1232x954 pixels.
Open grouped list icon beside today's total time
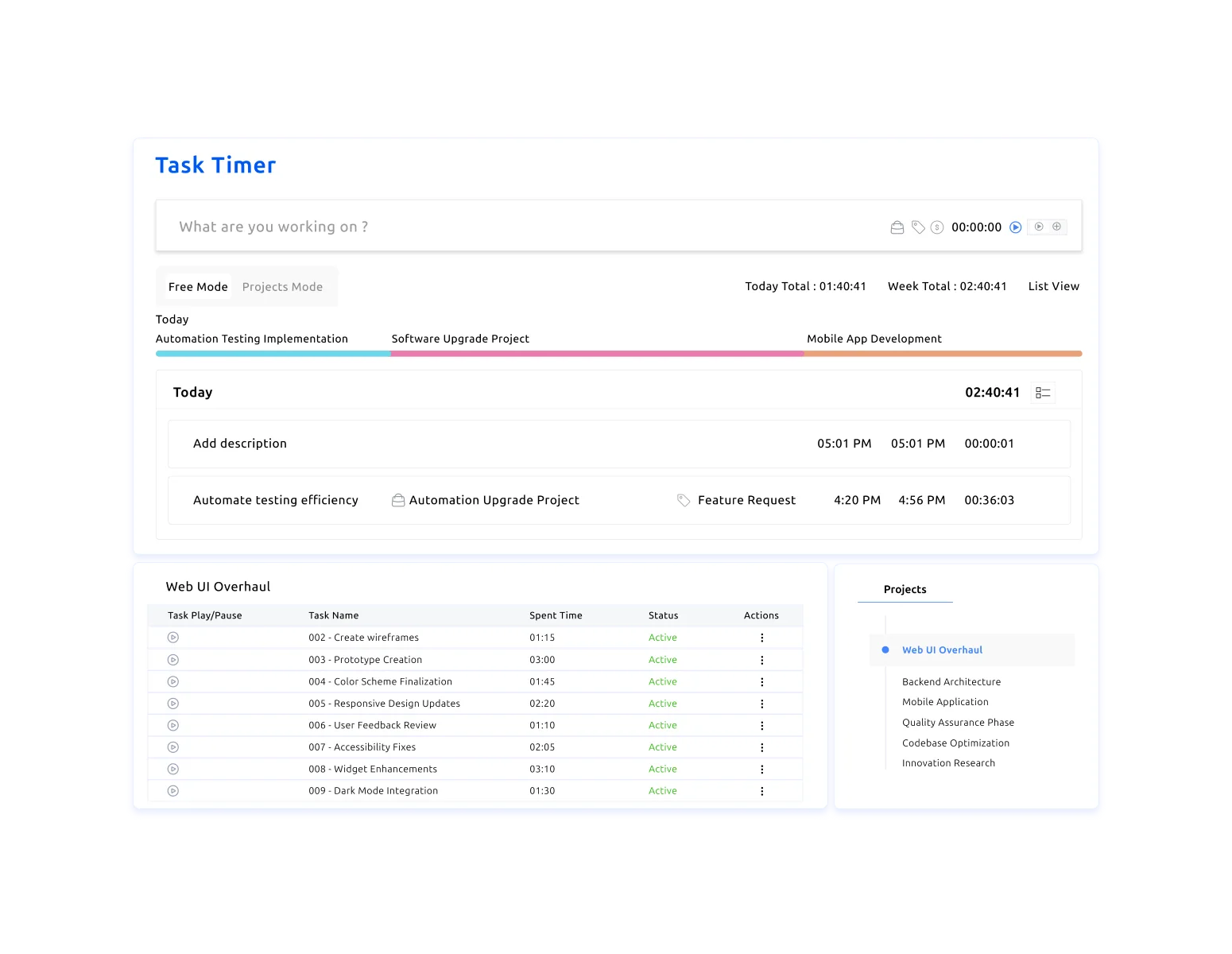click(x=1043, y=392)
